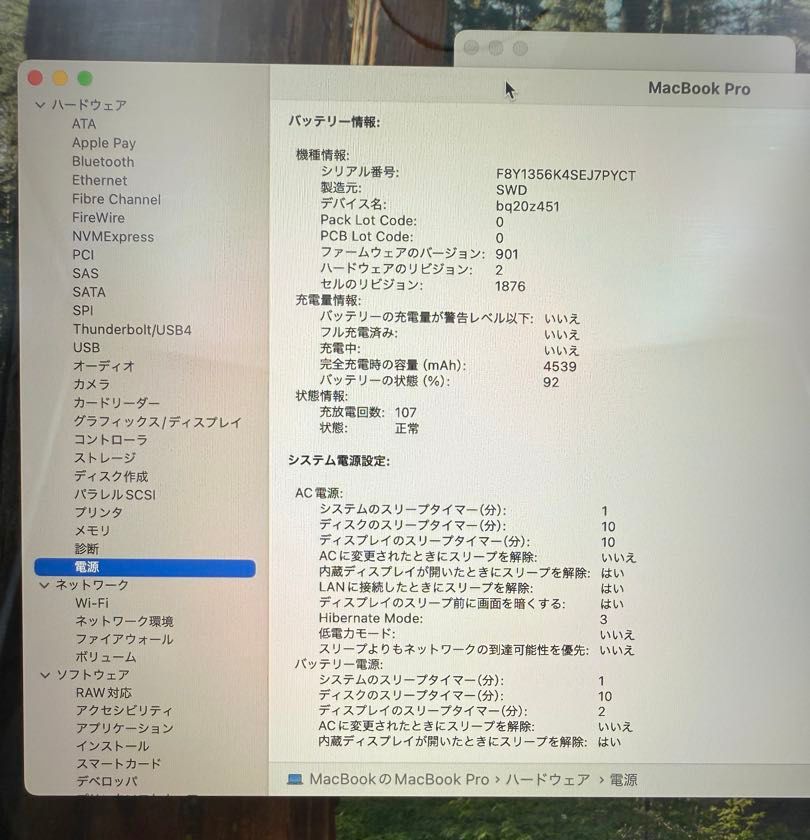Click the バッテリー情報: heading
This screenshot has width=810, height=840.
point(334,122)
